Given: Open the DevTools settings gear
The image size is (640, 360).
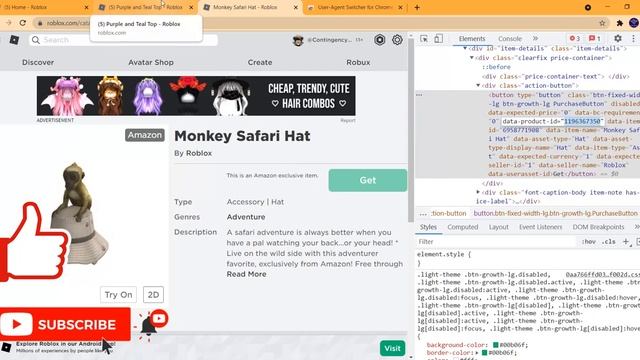Looking at the screenshot, I should pyautogui.click(x=618, y=38).
